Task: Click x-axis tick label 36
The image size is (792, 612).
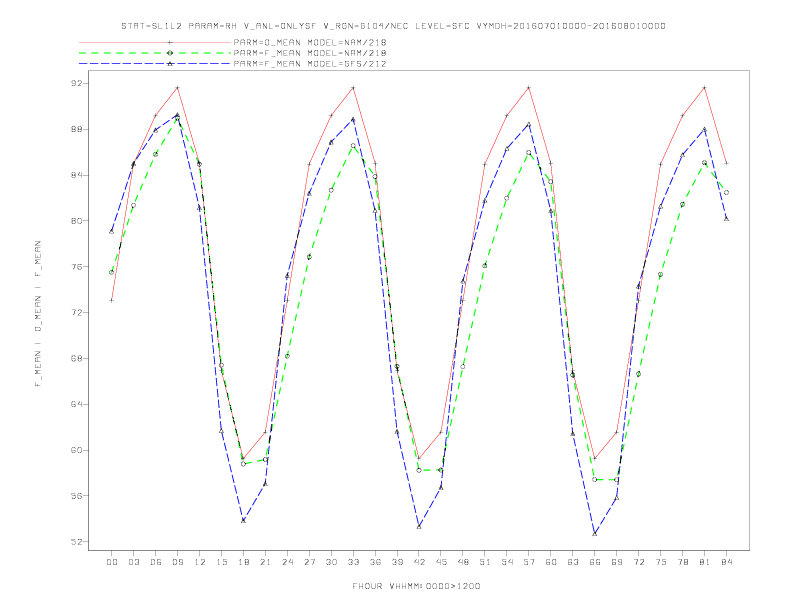Action: point(375,562)
